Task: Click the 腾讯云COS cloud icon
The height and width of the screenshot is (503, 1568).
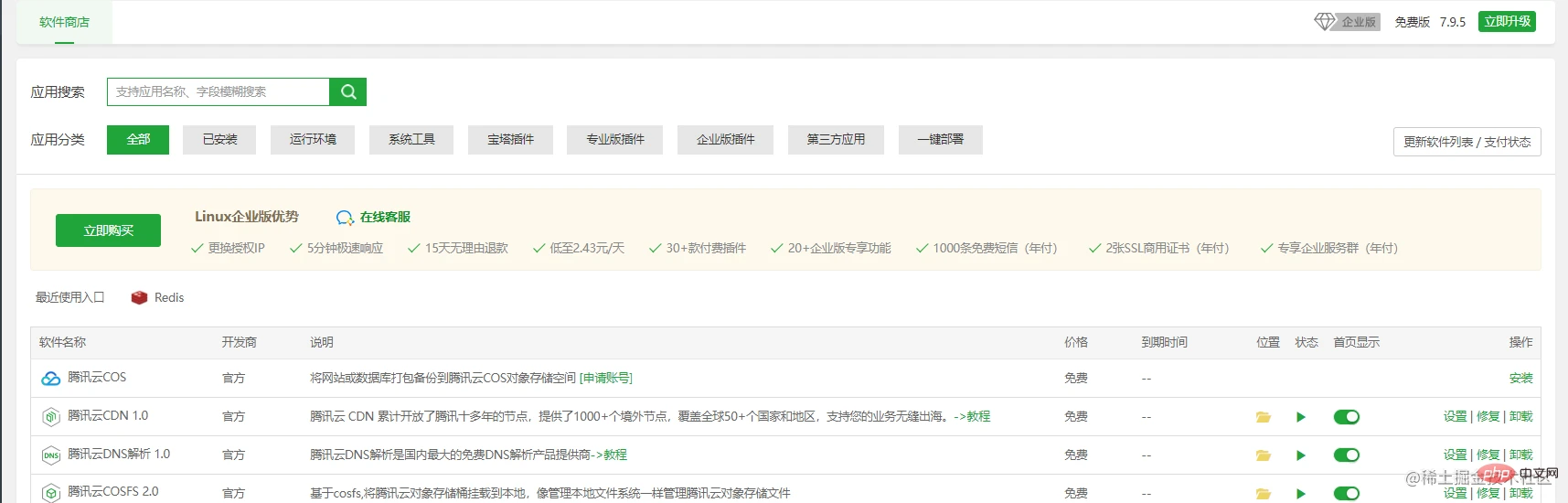Action: coord(51,378)
